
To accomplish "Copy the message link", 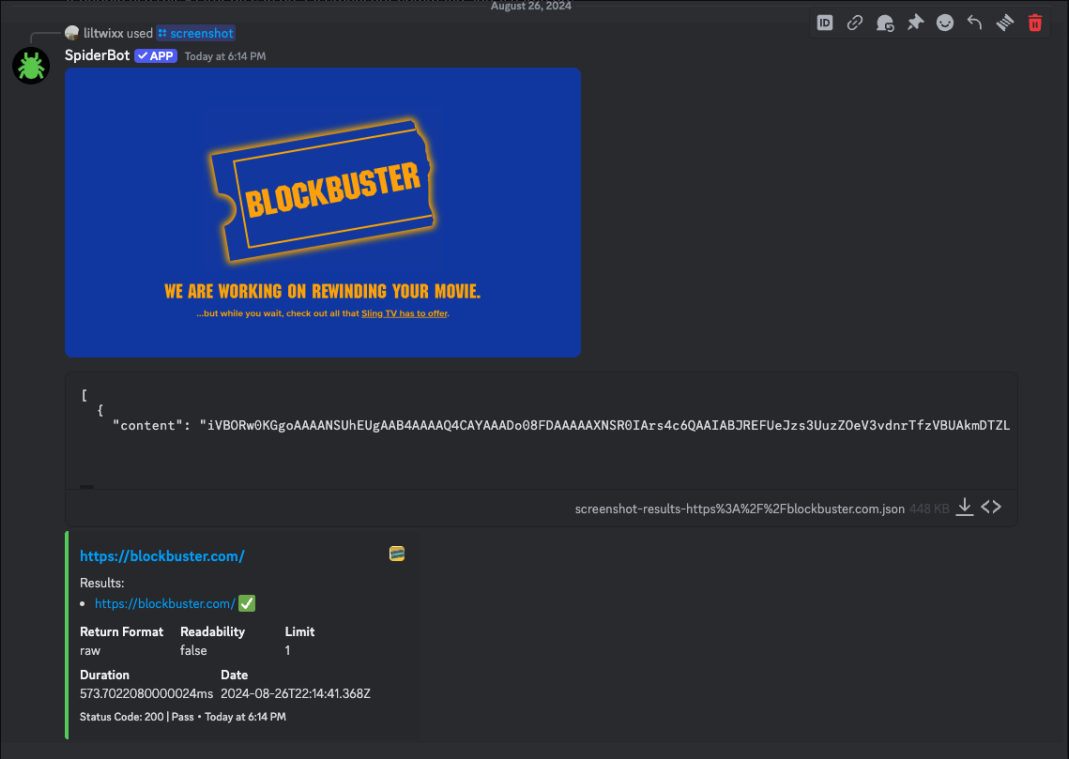I will 854,22.
